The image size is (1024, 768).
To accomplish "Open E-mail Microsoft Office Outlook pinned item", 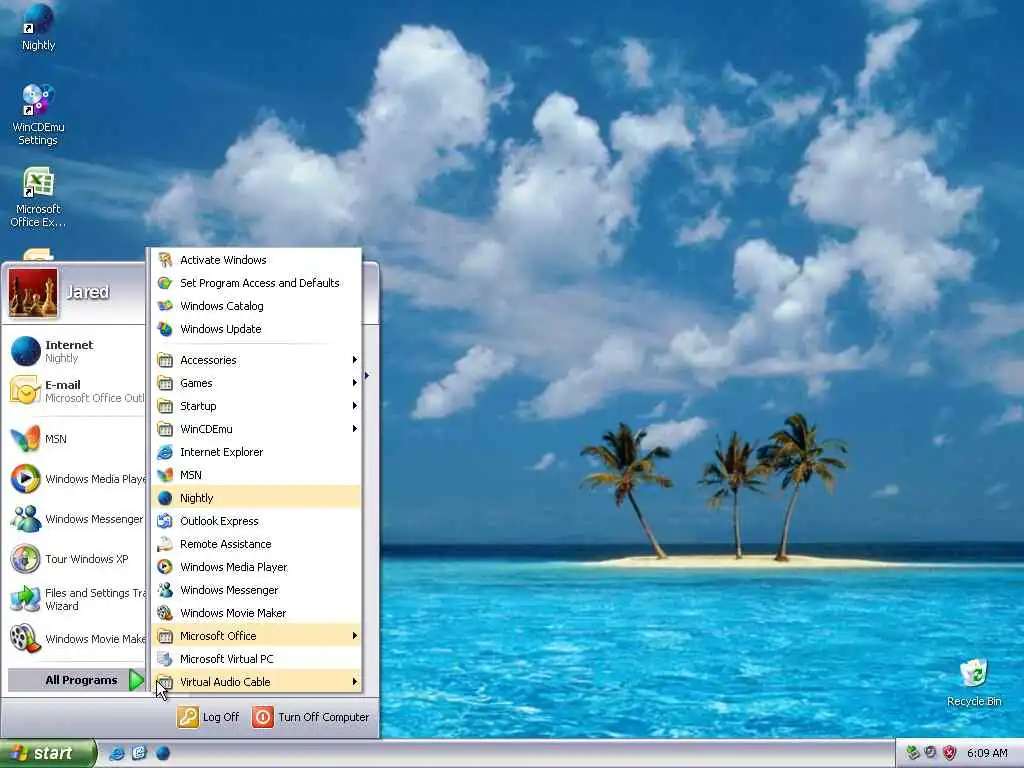I will click(77, 391).
